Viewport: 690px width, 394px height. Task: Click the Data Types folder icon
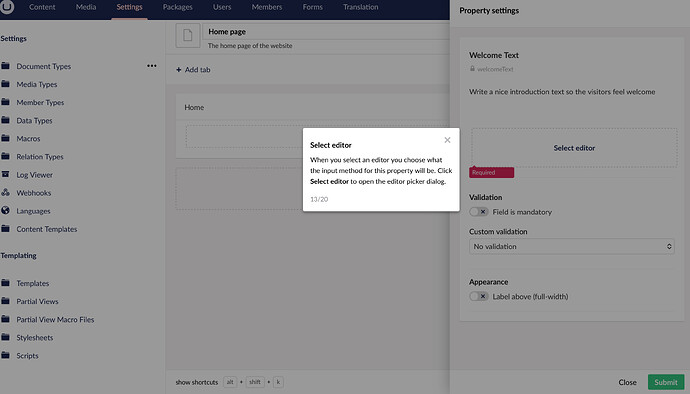[5, 120]
